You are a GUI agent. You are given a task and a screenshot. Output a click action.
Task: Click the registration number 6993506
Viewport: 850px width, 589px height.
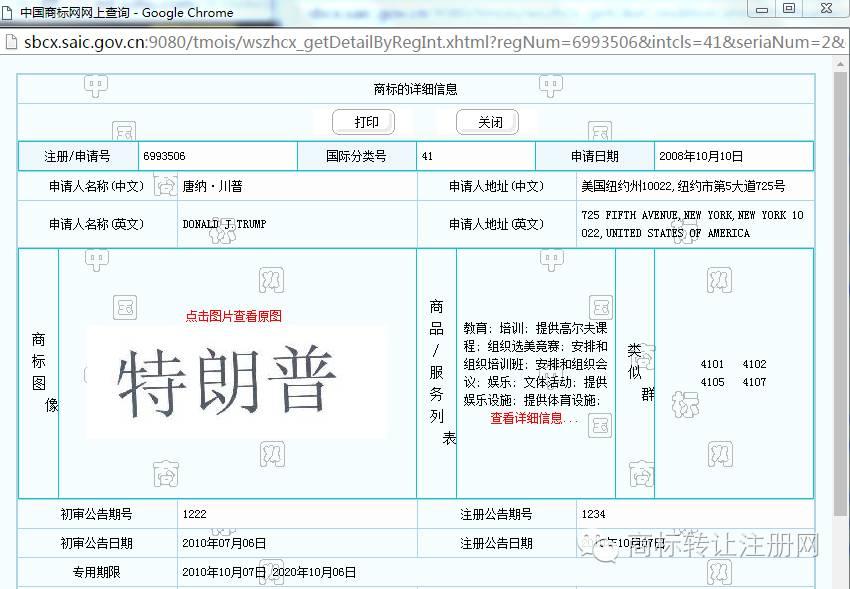click(x=164, y=156)
